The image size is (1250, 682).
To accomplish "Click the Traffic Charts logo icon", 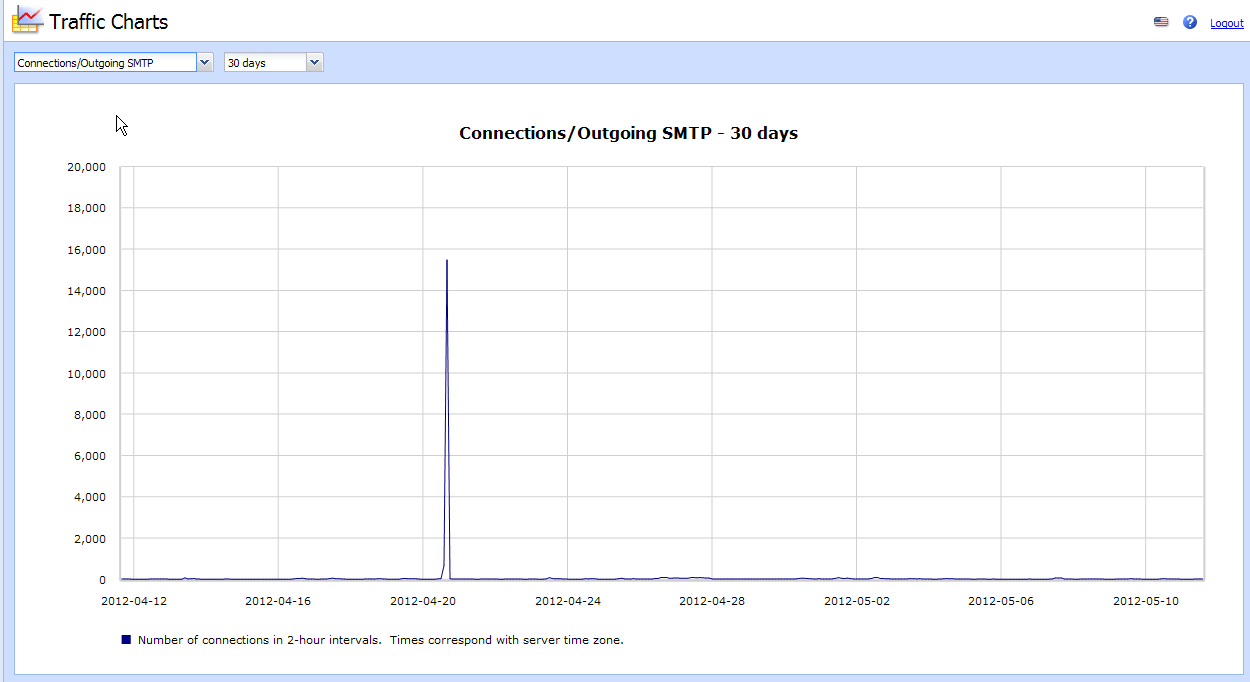I will (x=27, y=19).
